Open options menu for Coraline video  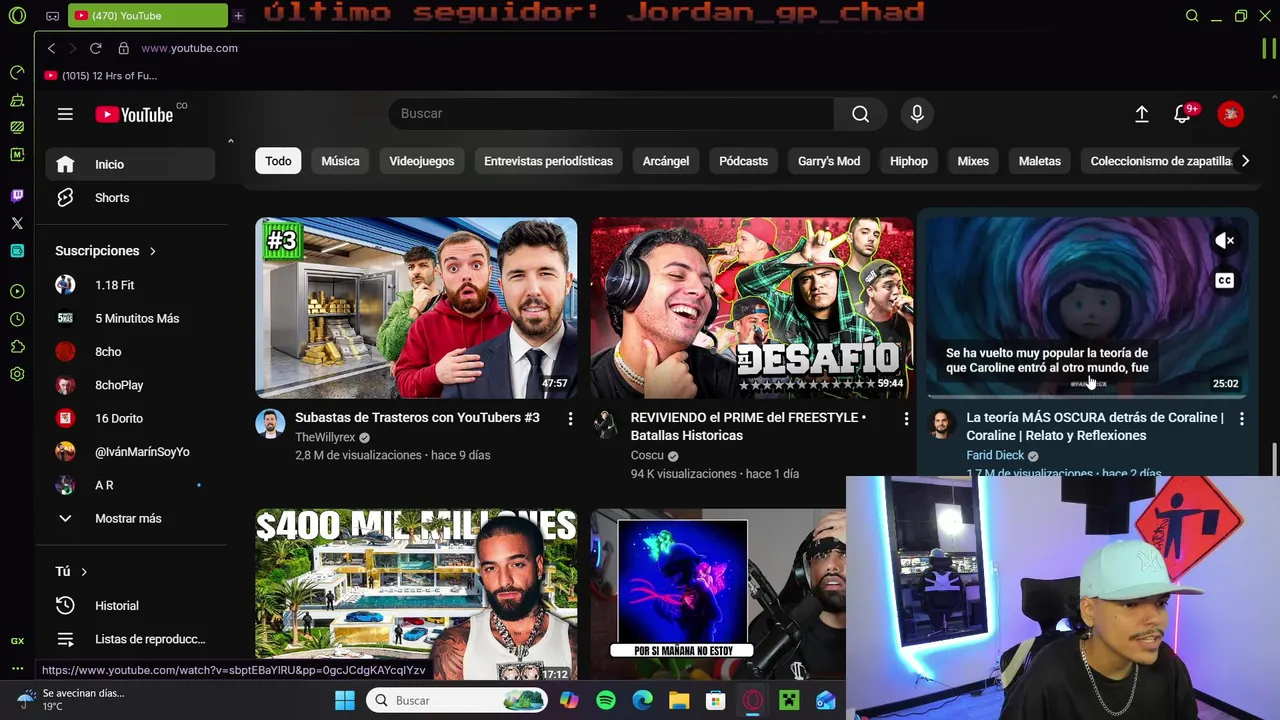[x=1242, y=419]
